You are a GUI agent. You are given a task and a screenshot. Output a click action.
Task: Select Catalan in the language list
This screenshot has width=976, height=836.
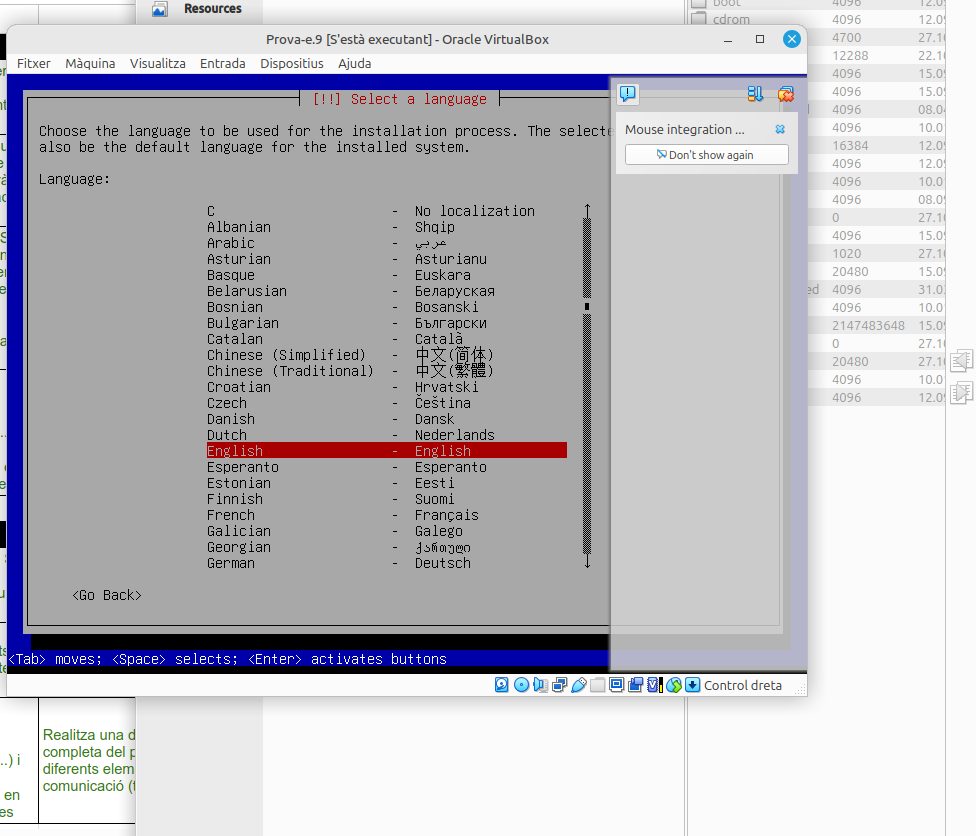point(235,339)
